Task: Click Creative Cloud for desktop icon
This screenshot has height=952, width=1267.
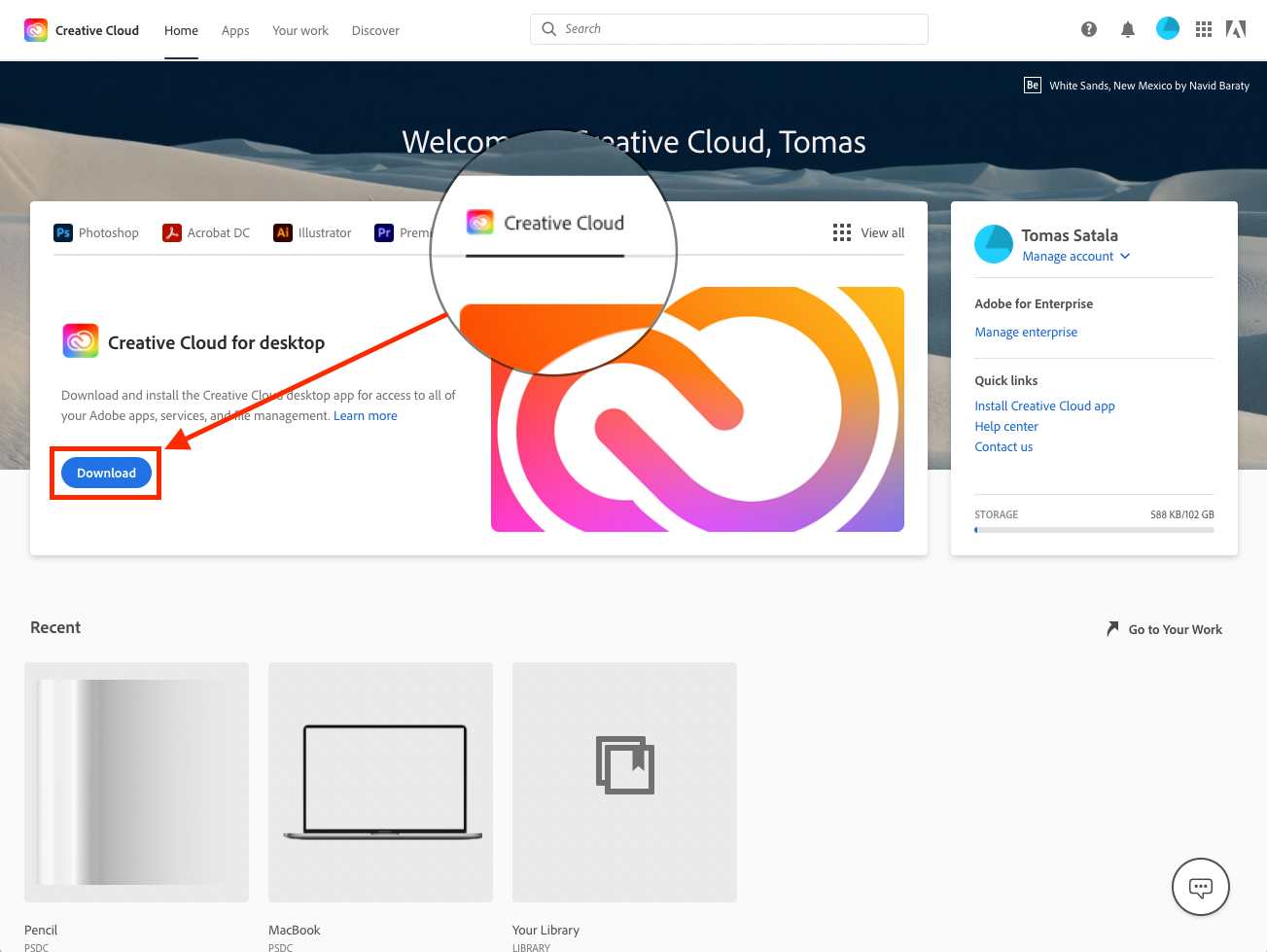Action: [x=81, y=341]
